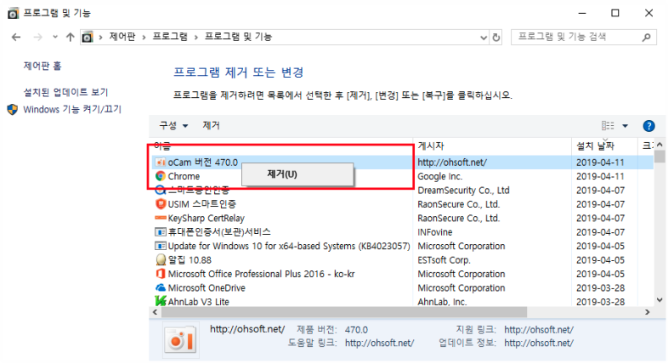
Task: Sort by 이름 column header
Action: point(281,146)
